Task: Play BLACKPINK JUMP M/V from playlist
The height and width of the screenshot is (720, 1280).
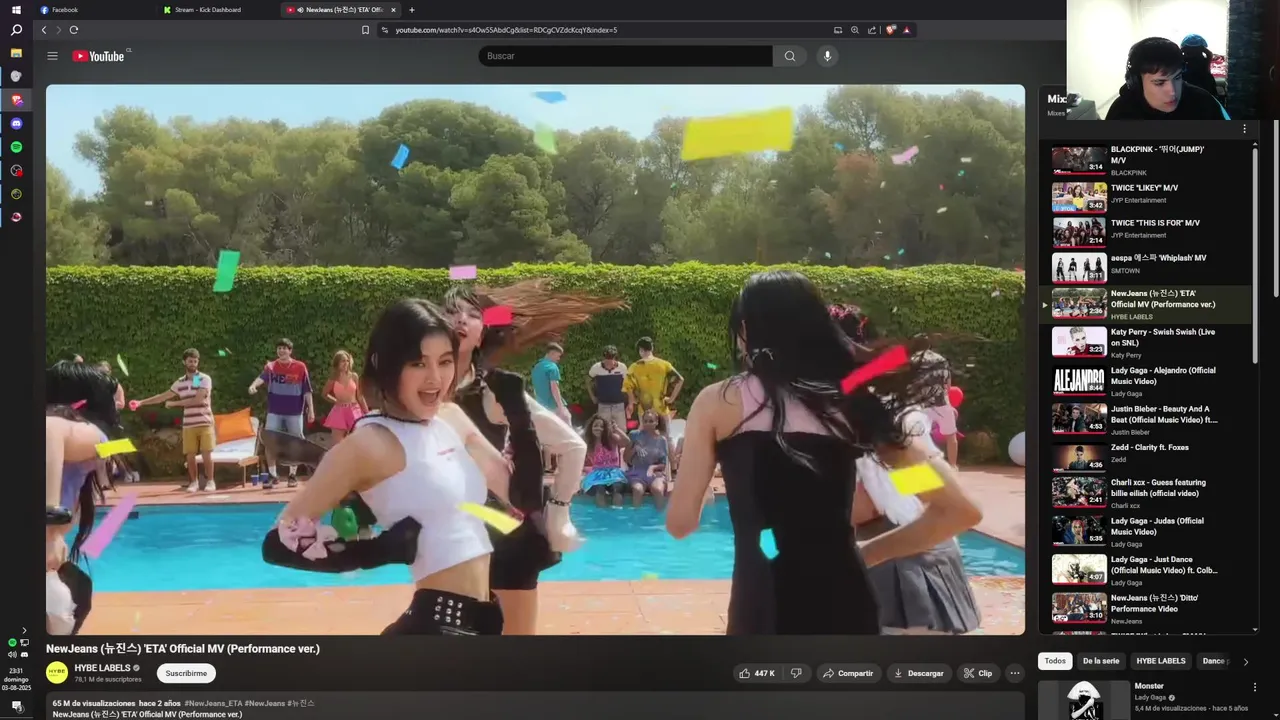Action: (x=1148, y=160)
